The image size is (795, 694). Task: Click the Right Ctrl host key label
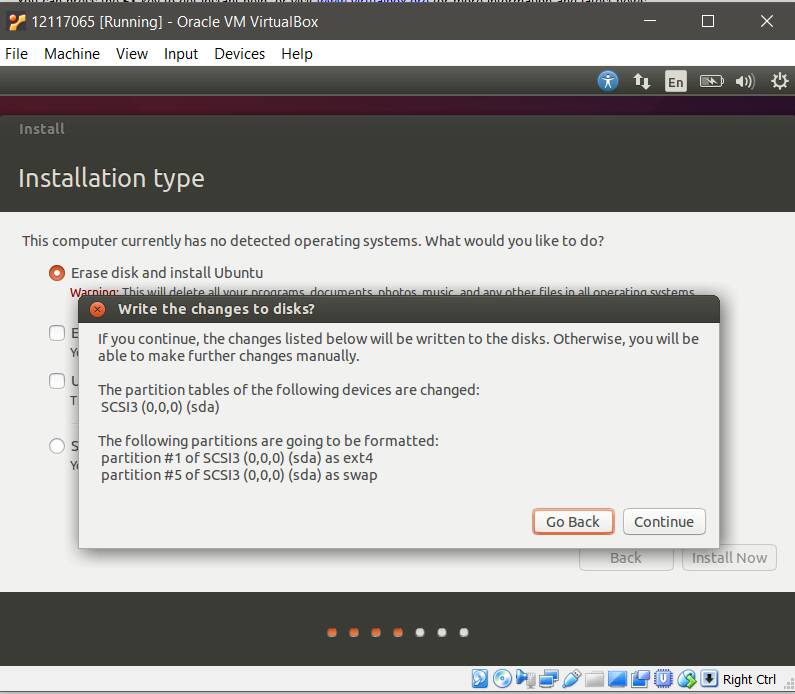coord(749,679)
